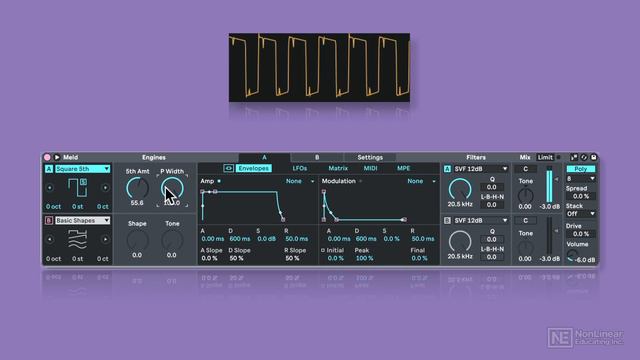Toggle the Limit button
This screenshot has width=640, height=360.
coord(545,157)
